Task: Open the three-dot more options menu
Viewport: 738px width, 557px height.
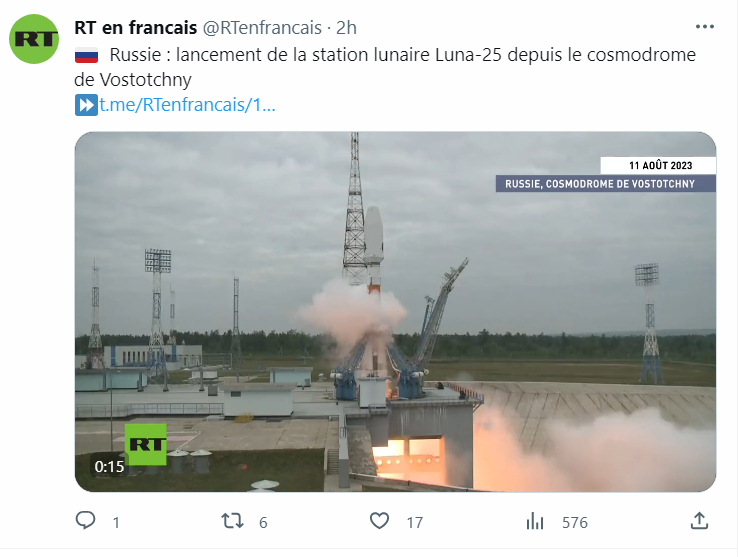Action: click(x=705, y=27)
